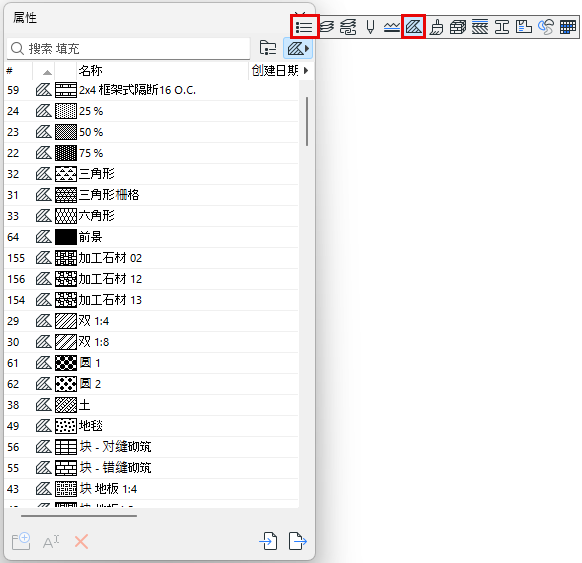Select the 块 - 对缝砌筑 fill

click(151, 447)
